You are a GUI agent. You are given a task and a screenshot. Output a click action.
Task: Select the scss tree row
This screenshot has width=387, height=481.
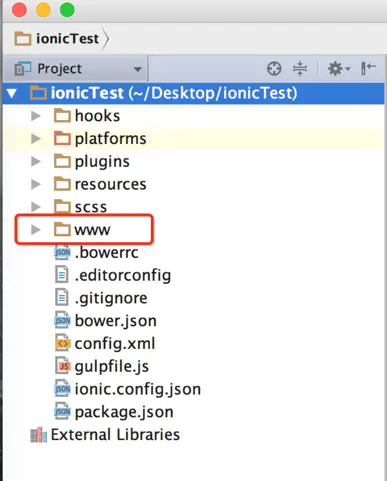tap(193, 207)
